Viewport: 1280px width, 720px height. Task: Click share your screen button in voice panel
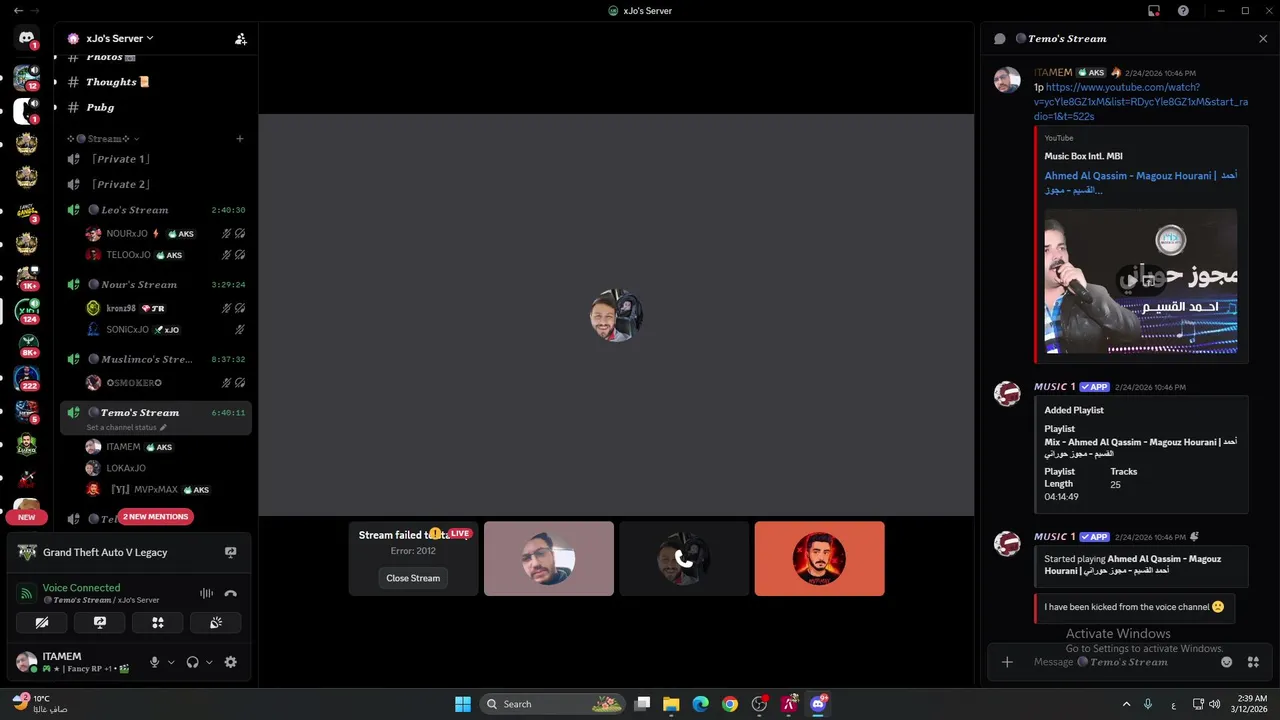[x=100, y=622]
